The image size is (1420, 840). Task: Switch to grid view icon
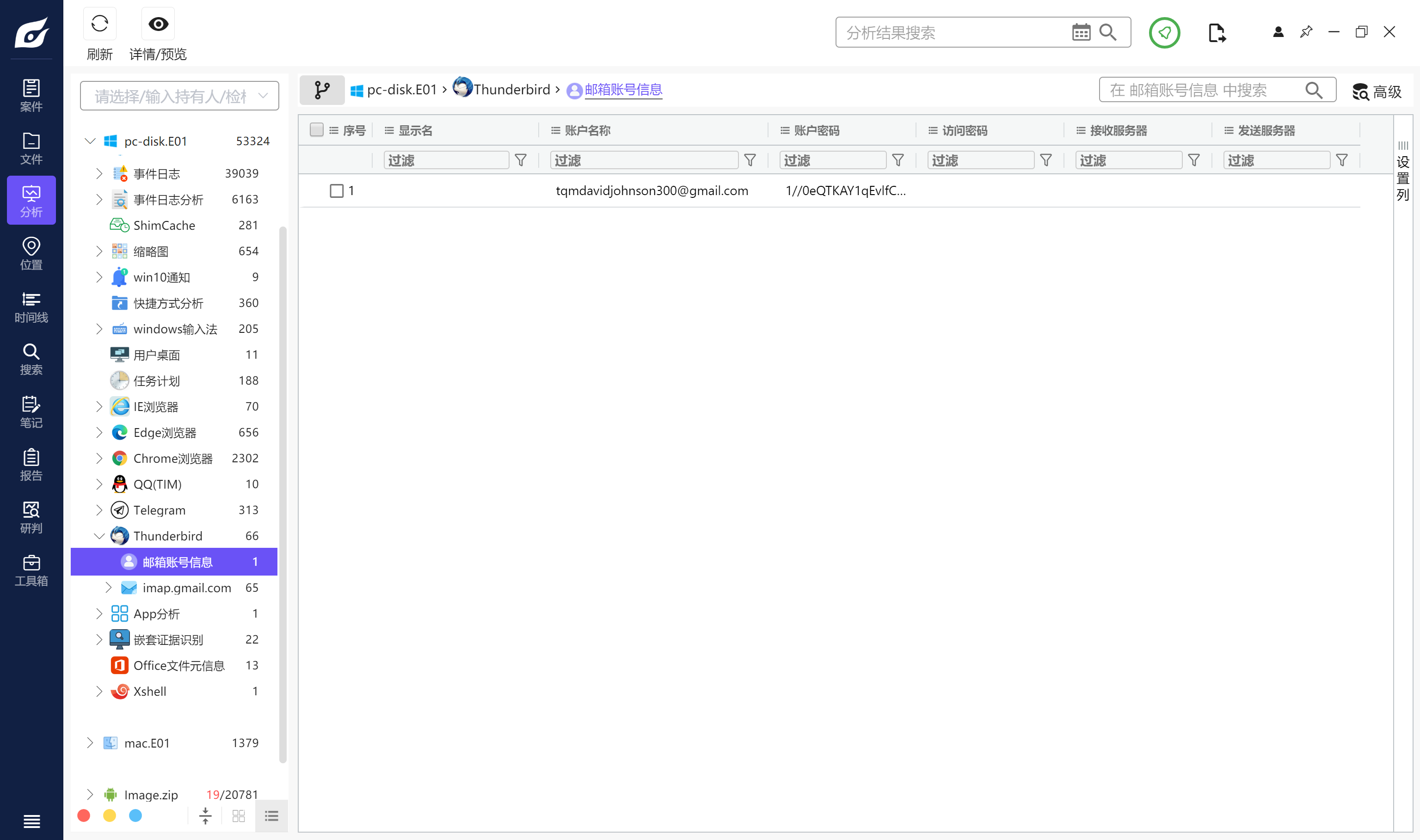point(239,815)
